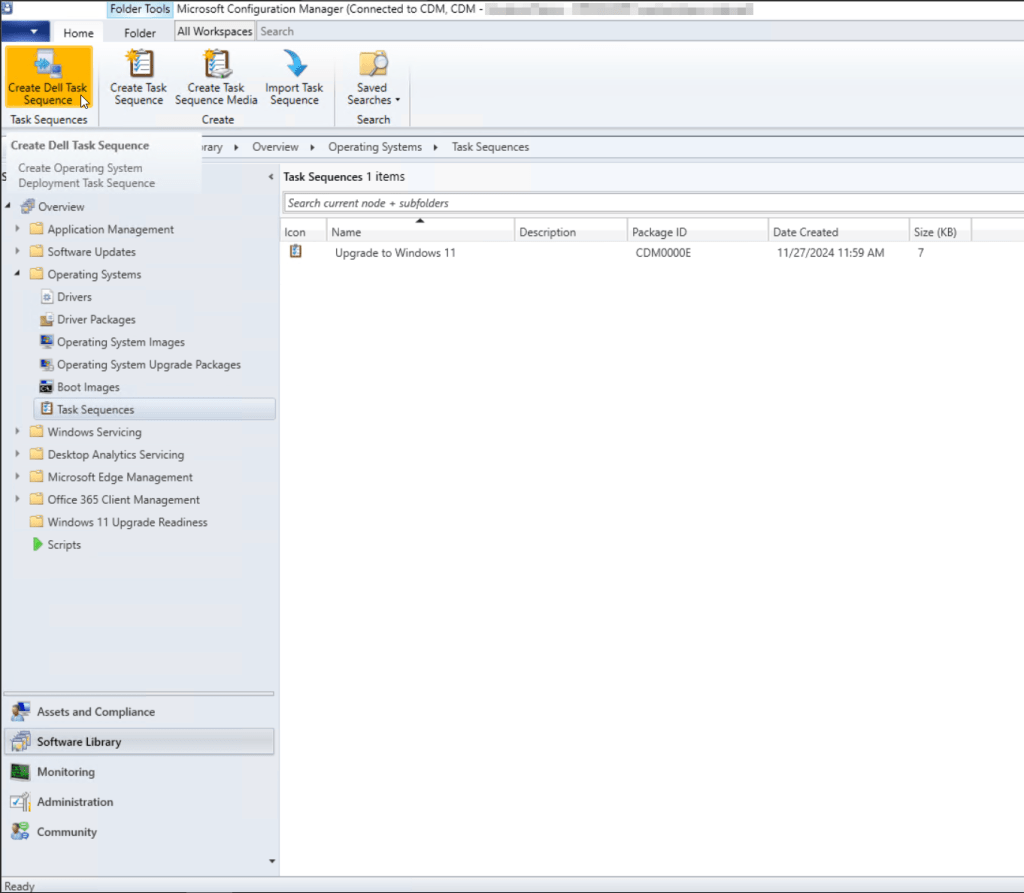Expand the Application Management folder
The width and height of the screenshot is (1024, 893).
click(18, 230)
